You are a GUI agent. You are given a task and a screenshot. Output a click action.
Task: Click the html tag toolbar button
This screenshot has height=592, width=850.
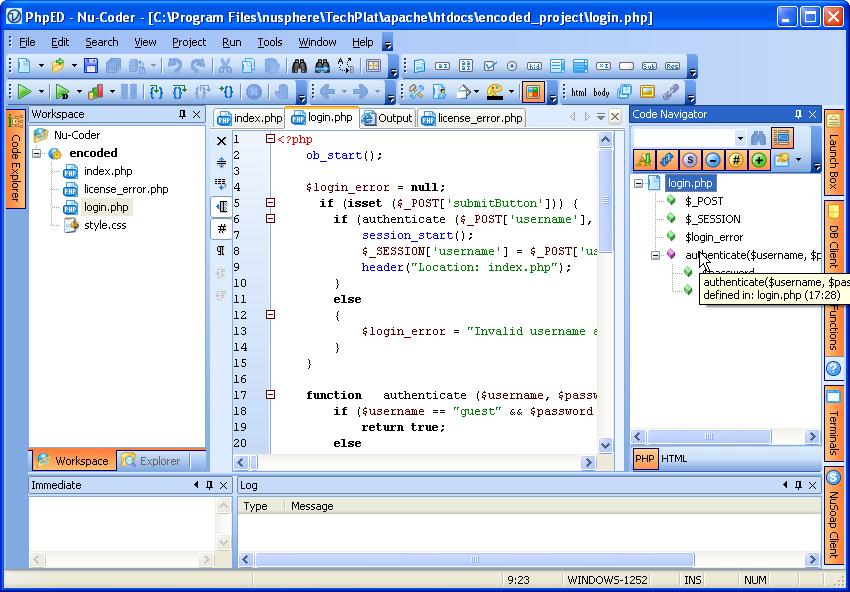579,92
